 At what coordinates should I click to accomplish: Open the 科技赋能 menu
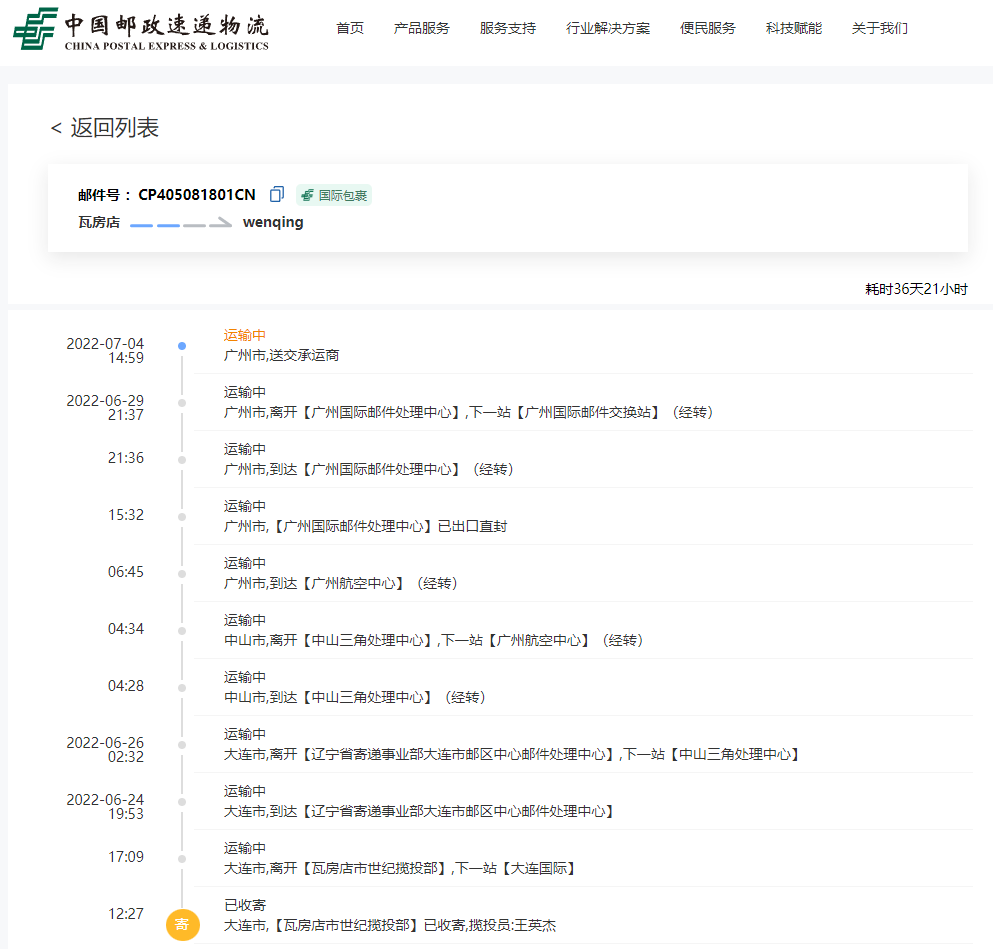pyautogui.click(x=794, y=28)
